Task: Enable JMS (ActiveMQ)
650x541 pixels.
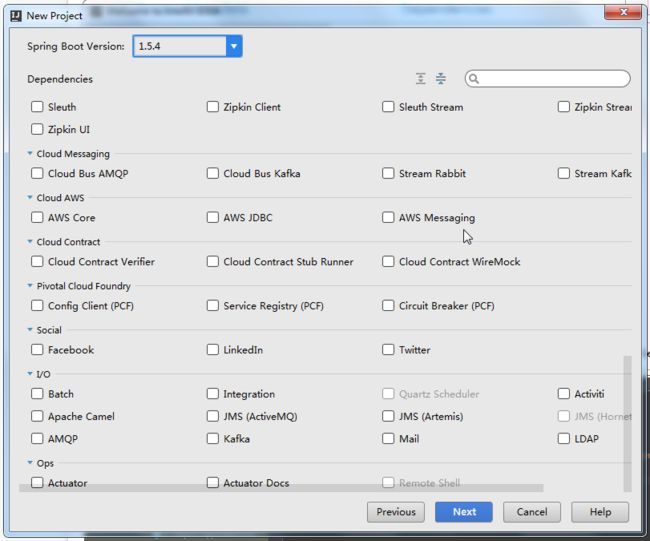Action: (213, 416)
